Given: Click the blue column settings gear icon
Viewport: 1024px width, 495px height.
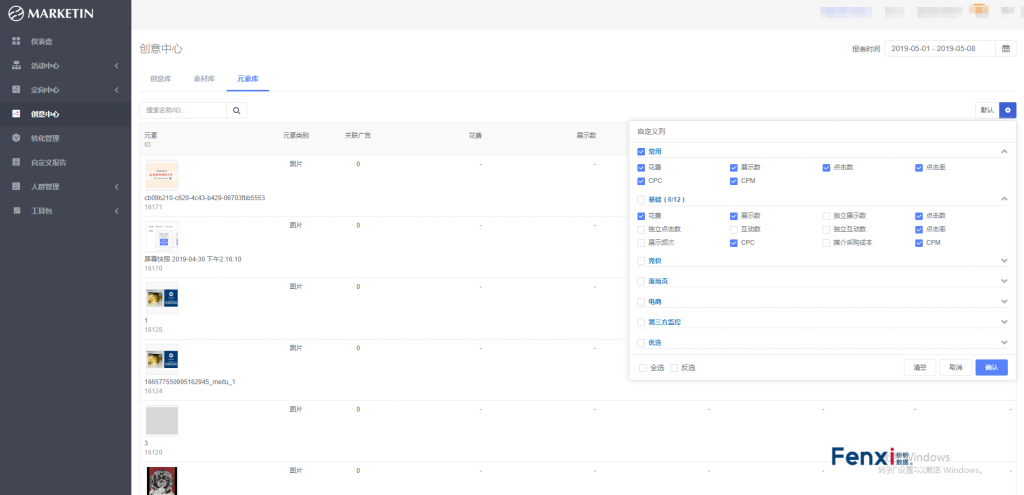Looking at the screenshot, I should click(x=1008, y=110).
